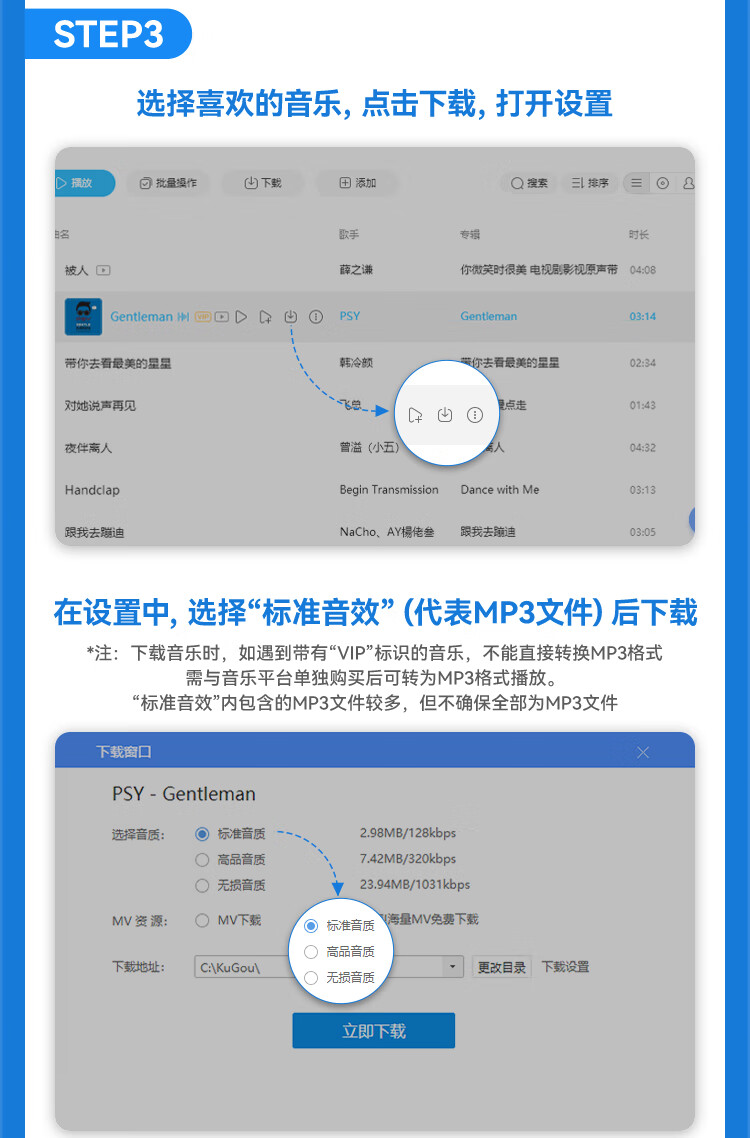Open more info icon on Gentleman row

316,316
